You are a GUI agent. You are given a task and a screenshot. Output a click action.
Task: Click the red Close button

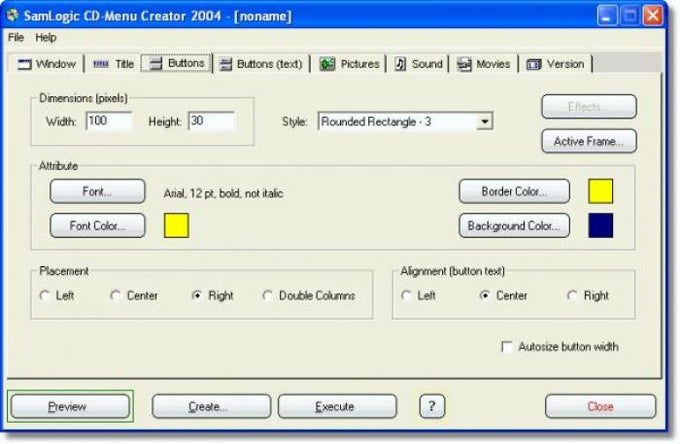(600, 406)
